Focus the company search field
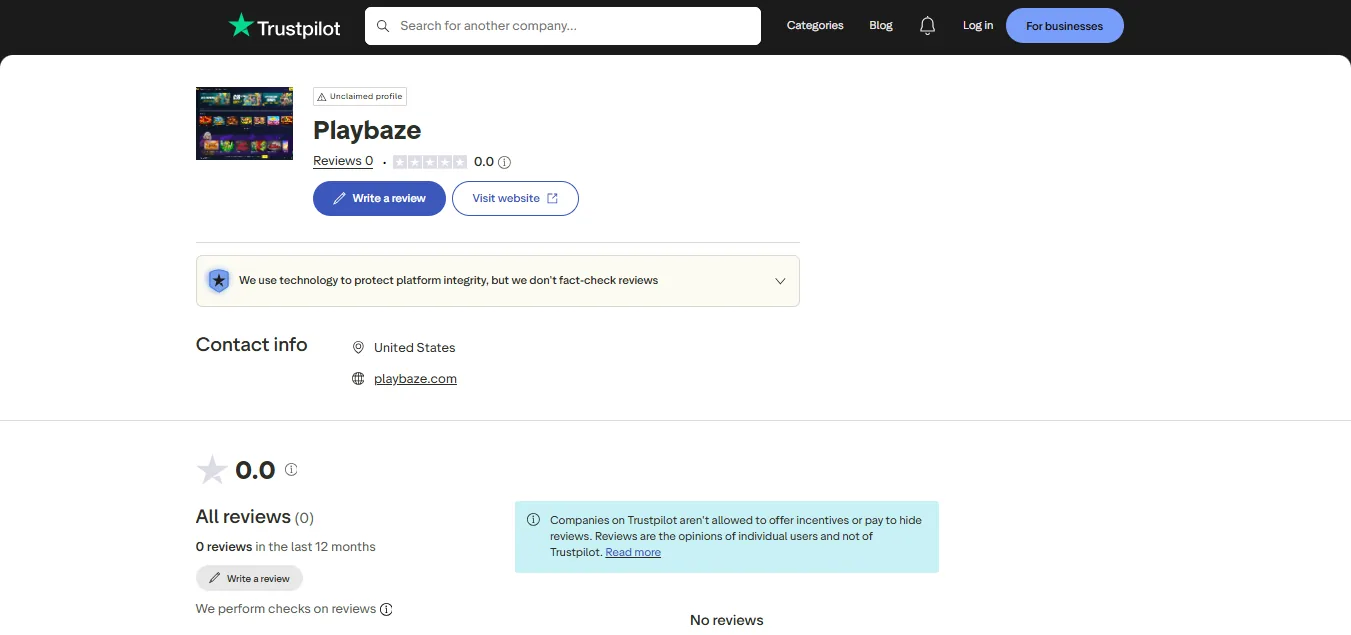1351x635 pixels. [563, 26]
